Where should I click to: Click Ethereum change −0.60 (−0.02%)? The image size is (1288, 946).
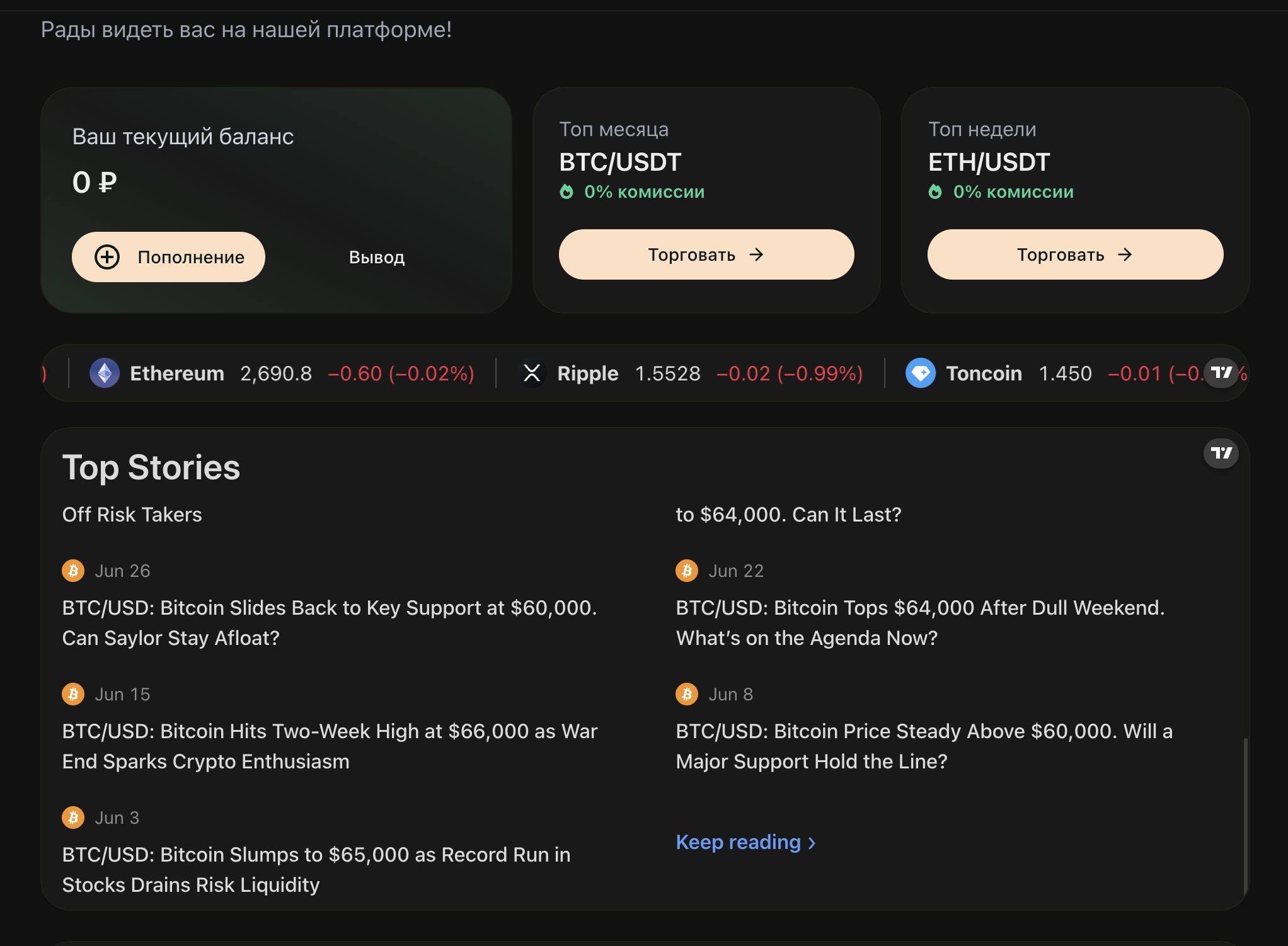click(x=401, y=373)
